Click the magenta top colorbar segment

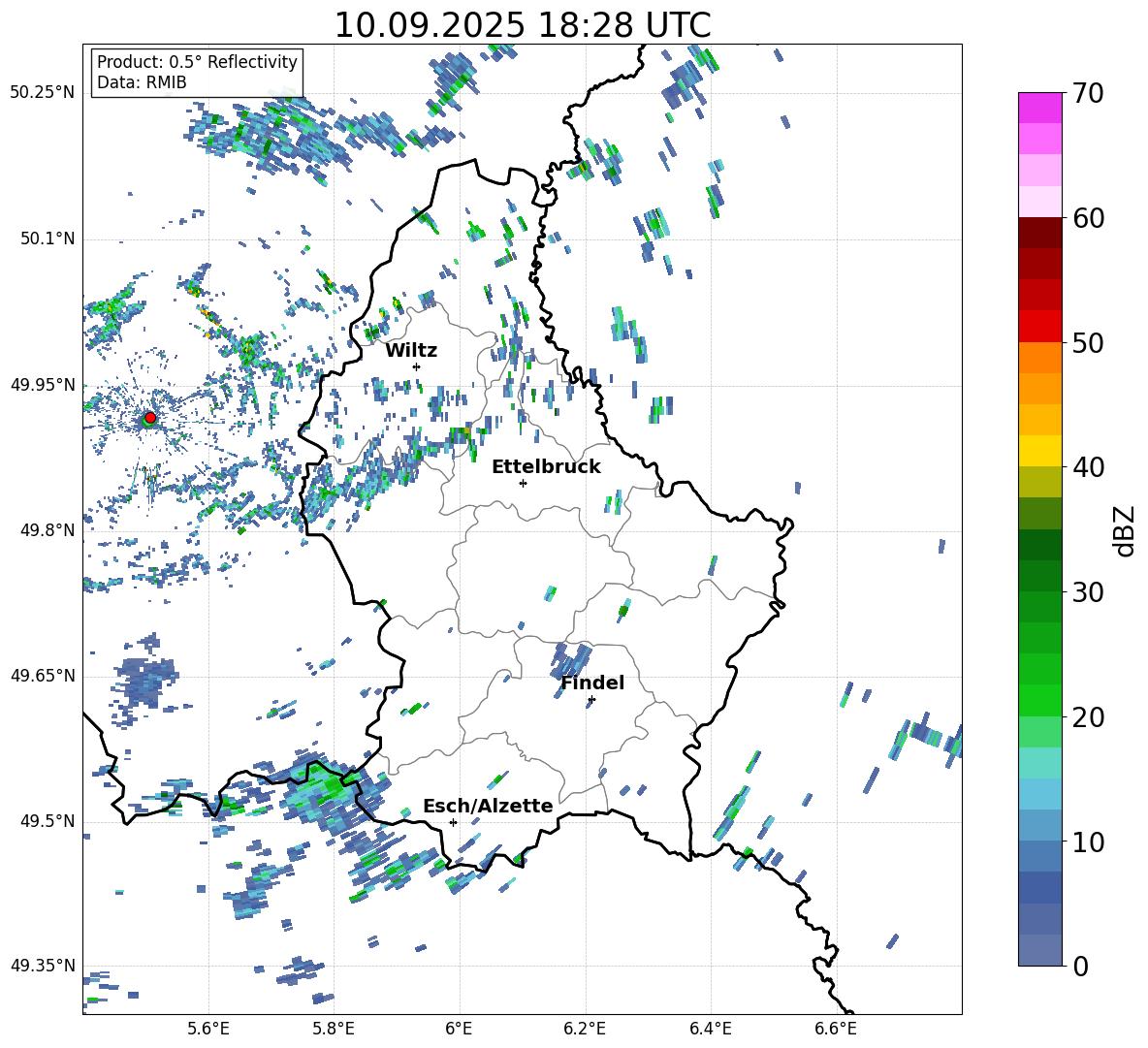click(x=1040, y=109)
